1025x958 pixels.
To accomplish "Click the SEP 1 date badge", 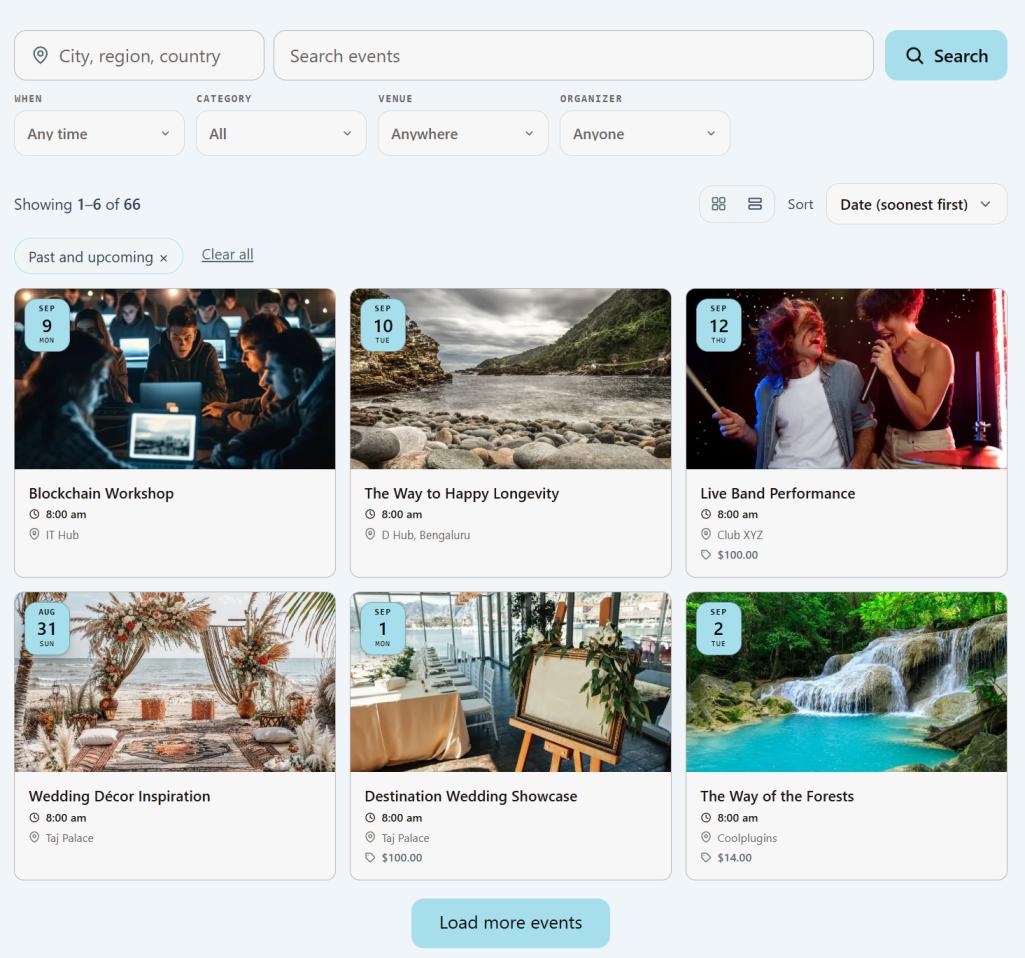I will coord(383,628).
